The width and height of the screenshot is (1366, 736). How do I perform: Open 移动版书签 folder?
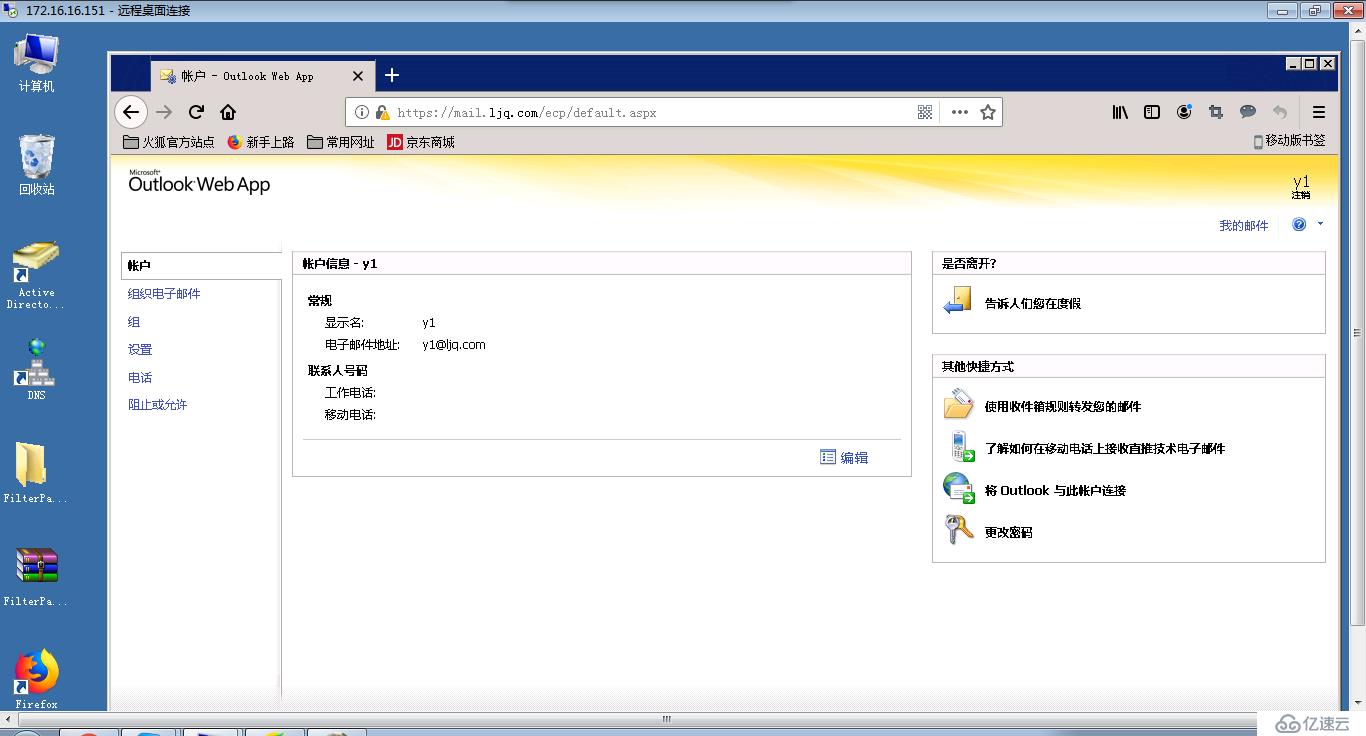pyautogui.click(x=1289, y=141)
